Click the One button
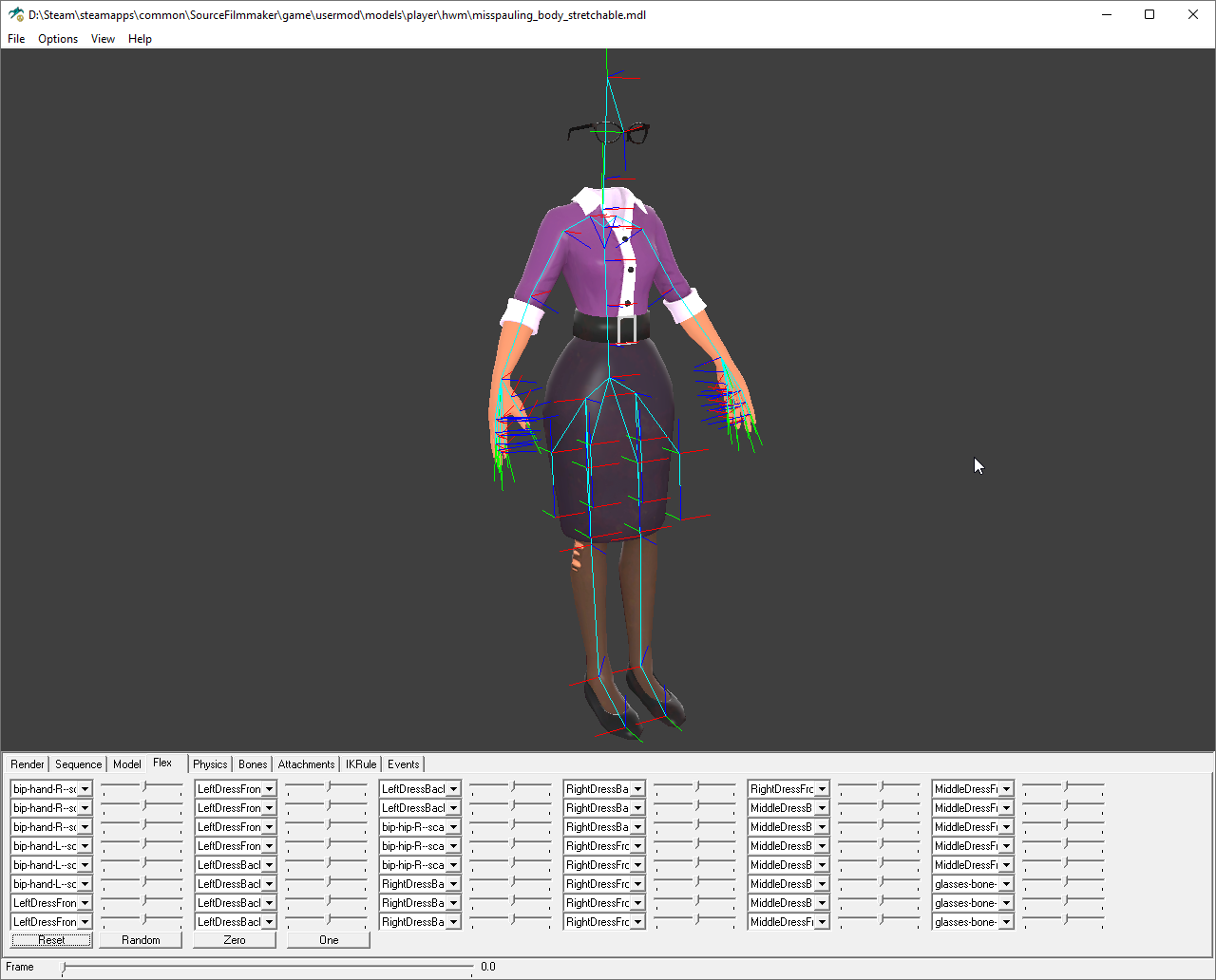Screen dimensions: 1216x980 329,940
